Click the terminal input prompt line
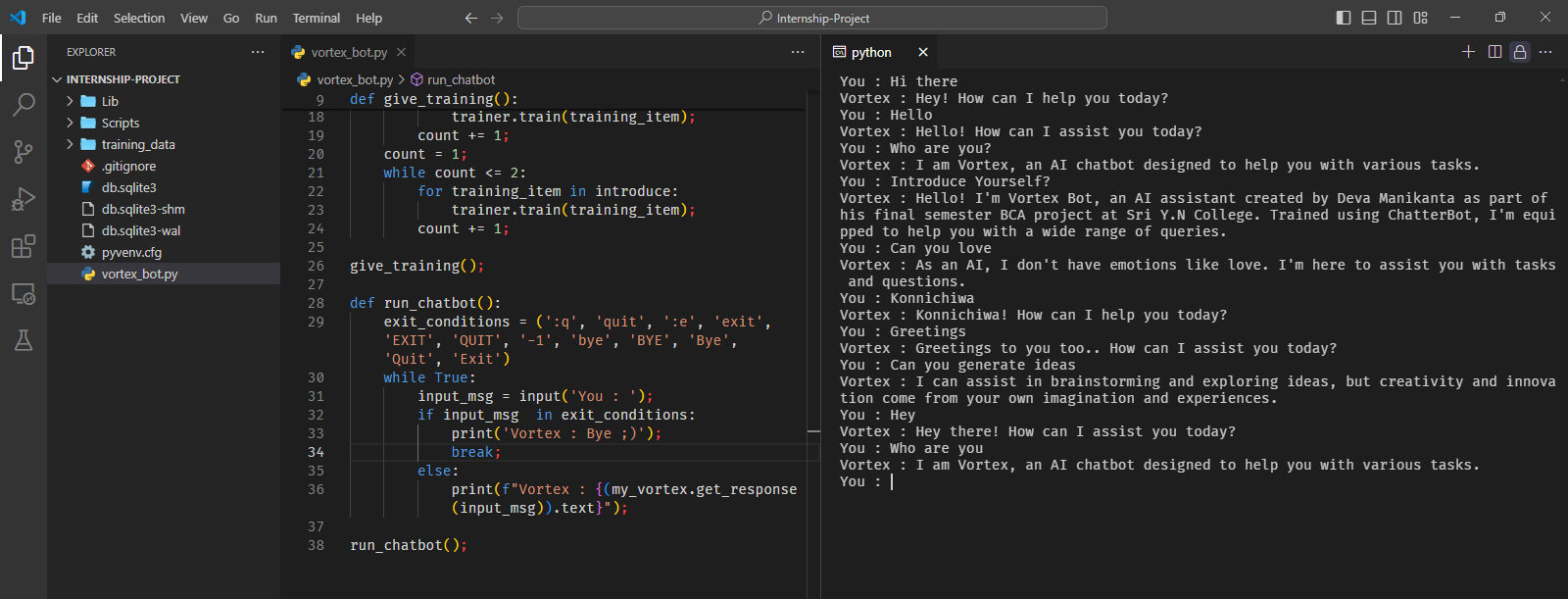1568x599 pixels. coord(866,481)
